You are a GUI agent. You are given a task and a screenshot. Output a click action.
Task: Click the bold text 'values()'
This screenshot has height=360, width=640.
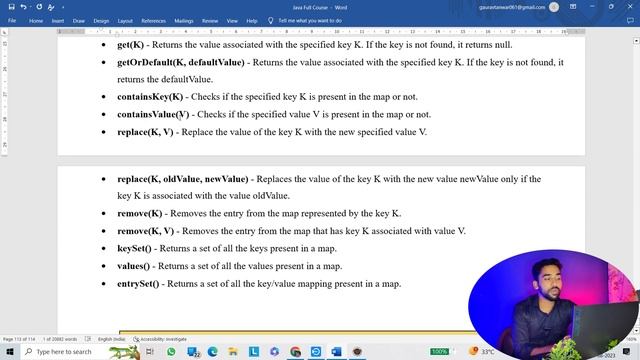(133, 266)
